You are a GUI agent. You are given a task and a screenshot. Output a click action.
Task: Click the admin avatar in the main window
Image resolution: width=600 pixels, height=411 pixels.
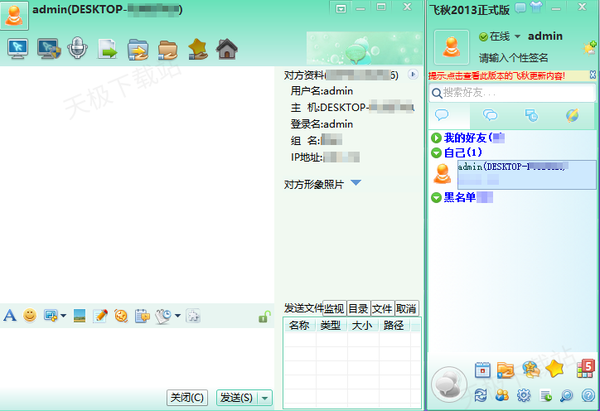(x=452, y=47)
